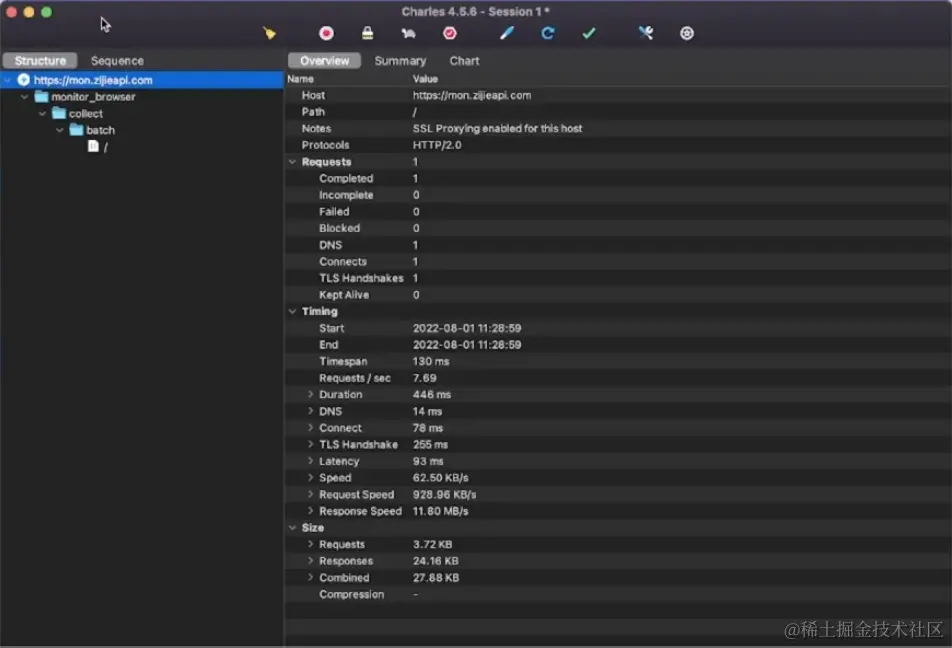The height and width of the screenshot is (648, 952).
Task: Open Tools with the wrench icon
Action: (645, 33)
